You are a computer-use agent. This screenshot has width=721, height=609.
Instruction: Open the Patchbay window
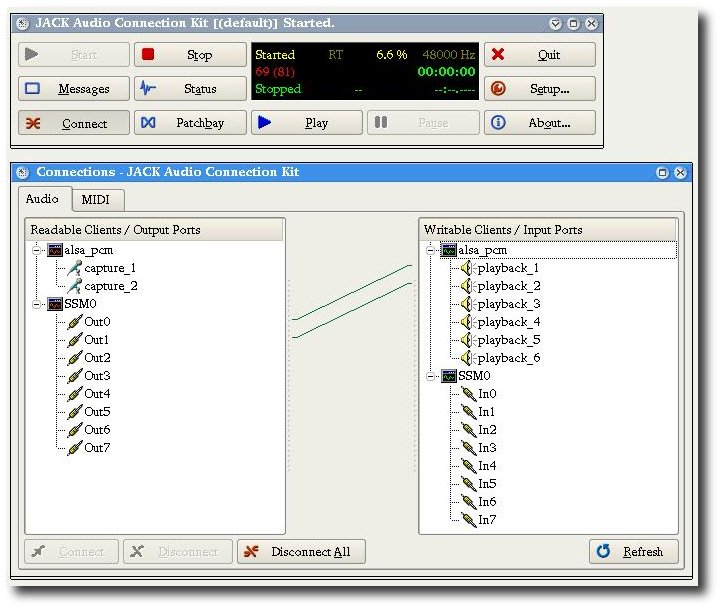point(190,123)
